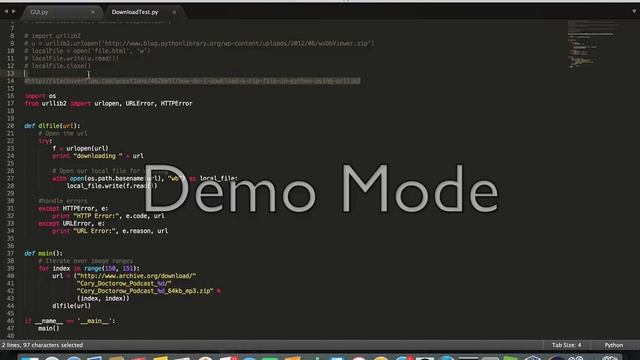Click the "except HTTPError, e:" line

pos(73,209)
